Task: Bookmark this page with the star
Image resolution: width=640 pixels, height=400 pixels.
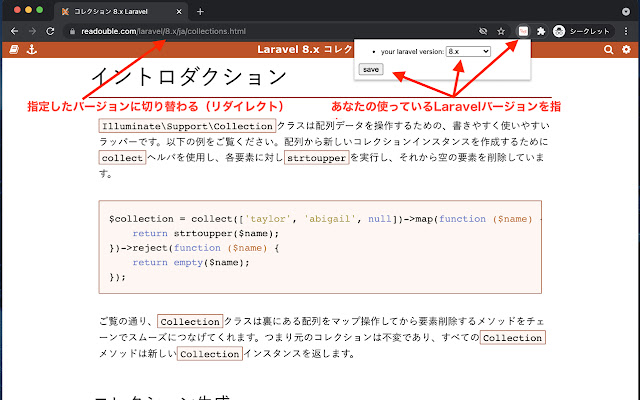Action: (x=501, y=31)
